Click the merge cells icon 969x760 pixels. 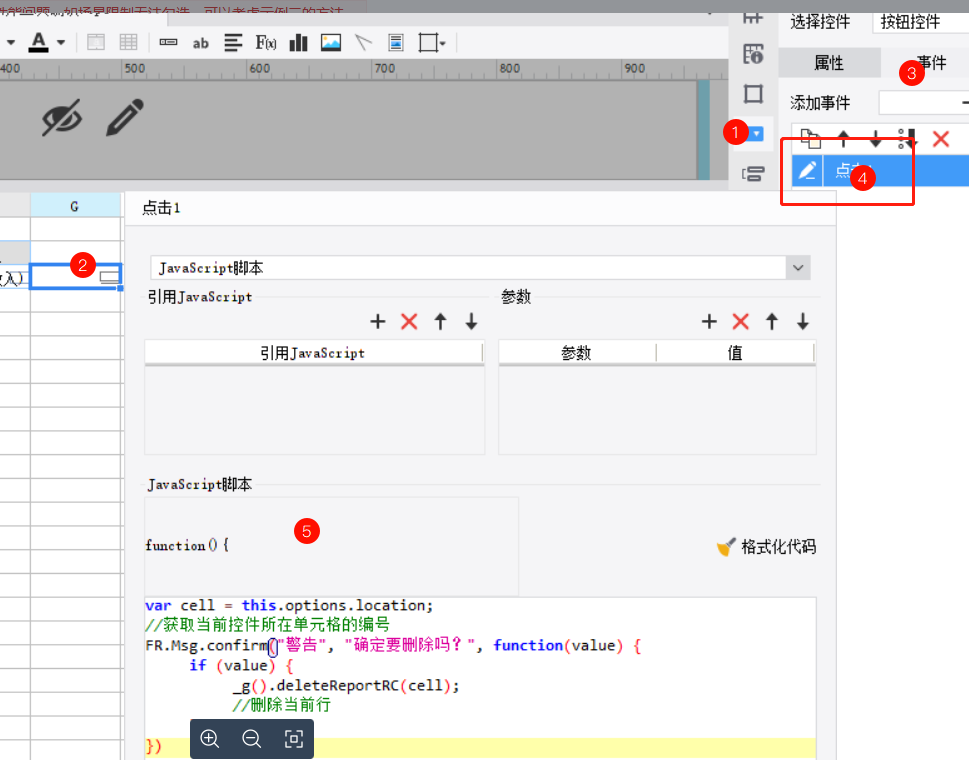(x=96, y=43)
